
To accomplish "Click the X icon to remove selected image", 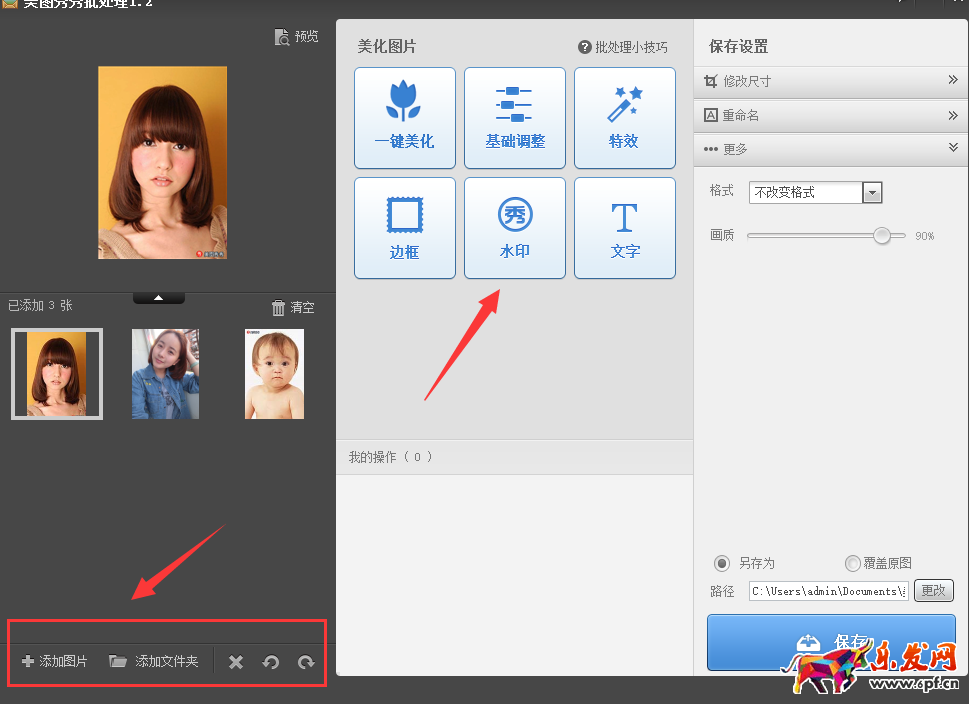I will pyautogui.click(x=235, y=662).
